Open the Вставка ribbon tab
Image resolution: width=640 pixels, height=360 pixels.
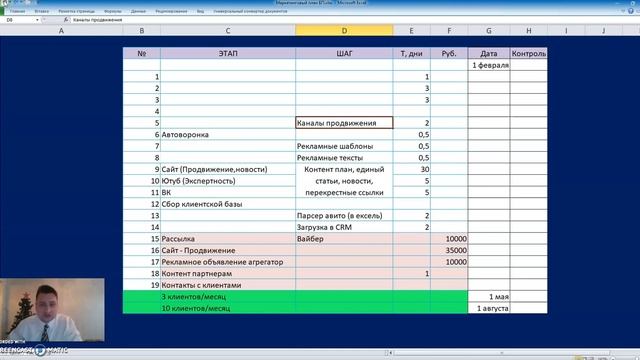42,11
